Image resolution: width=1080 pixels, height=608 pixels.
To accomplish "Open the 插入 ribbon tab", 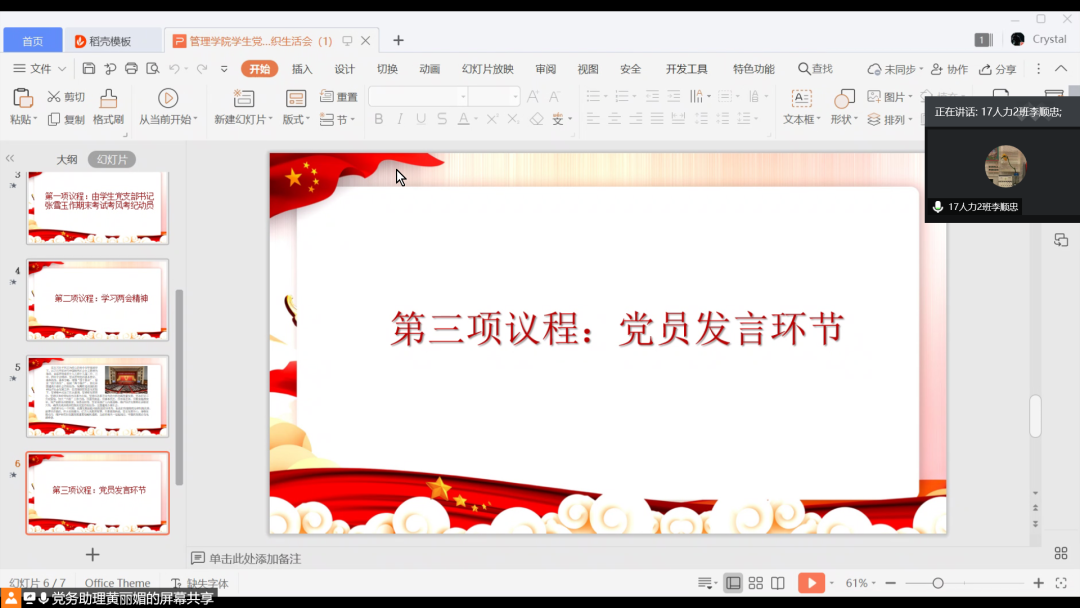I will pyautogui.click(x=302, y=69).
